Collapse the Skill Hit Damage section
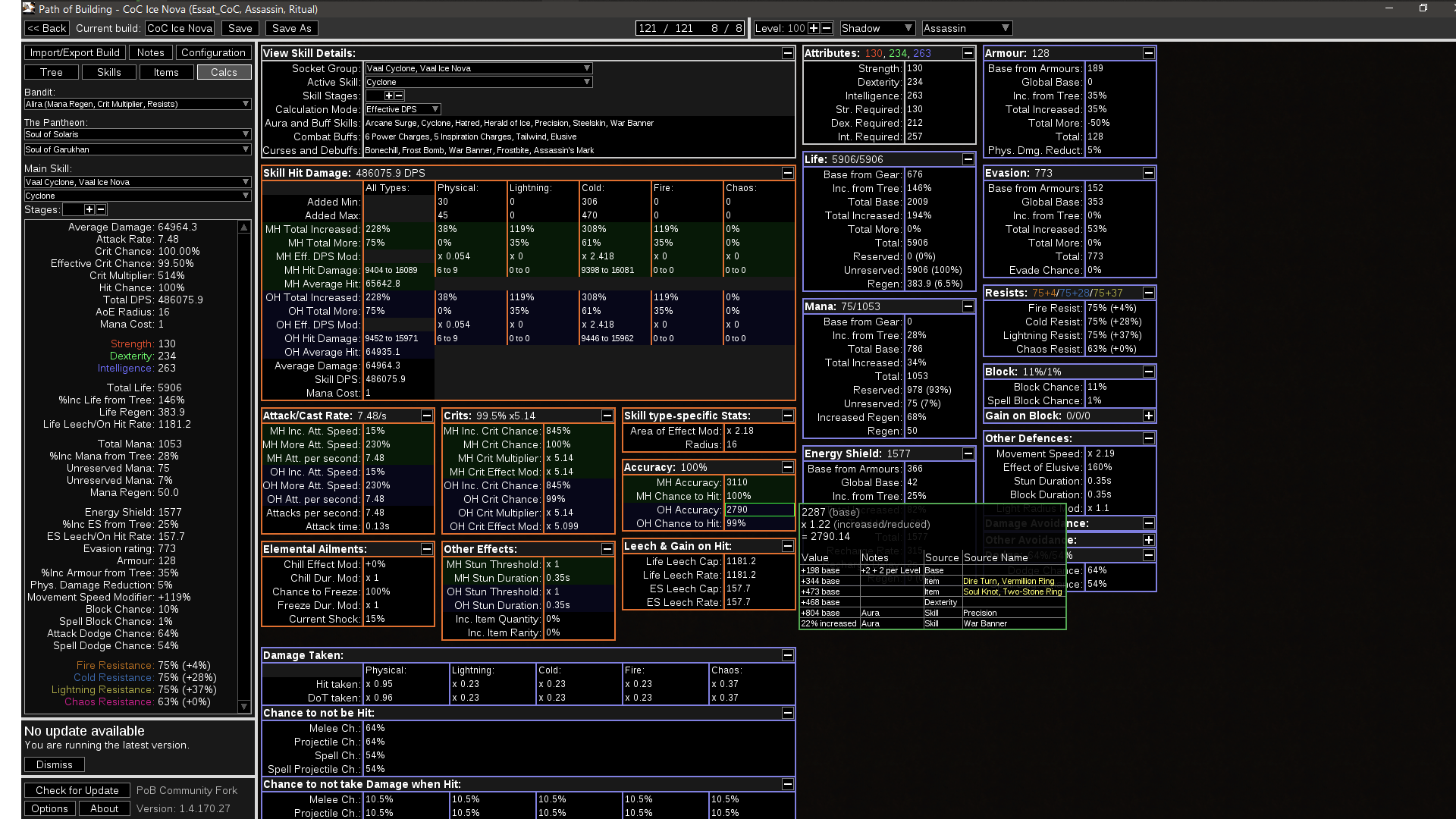Image resolution: width=1456 pixels, height=819 pixels. click(788, 173)
